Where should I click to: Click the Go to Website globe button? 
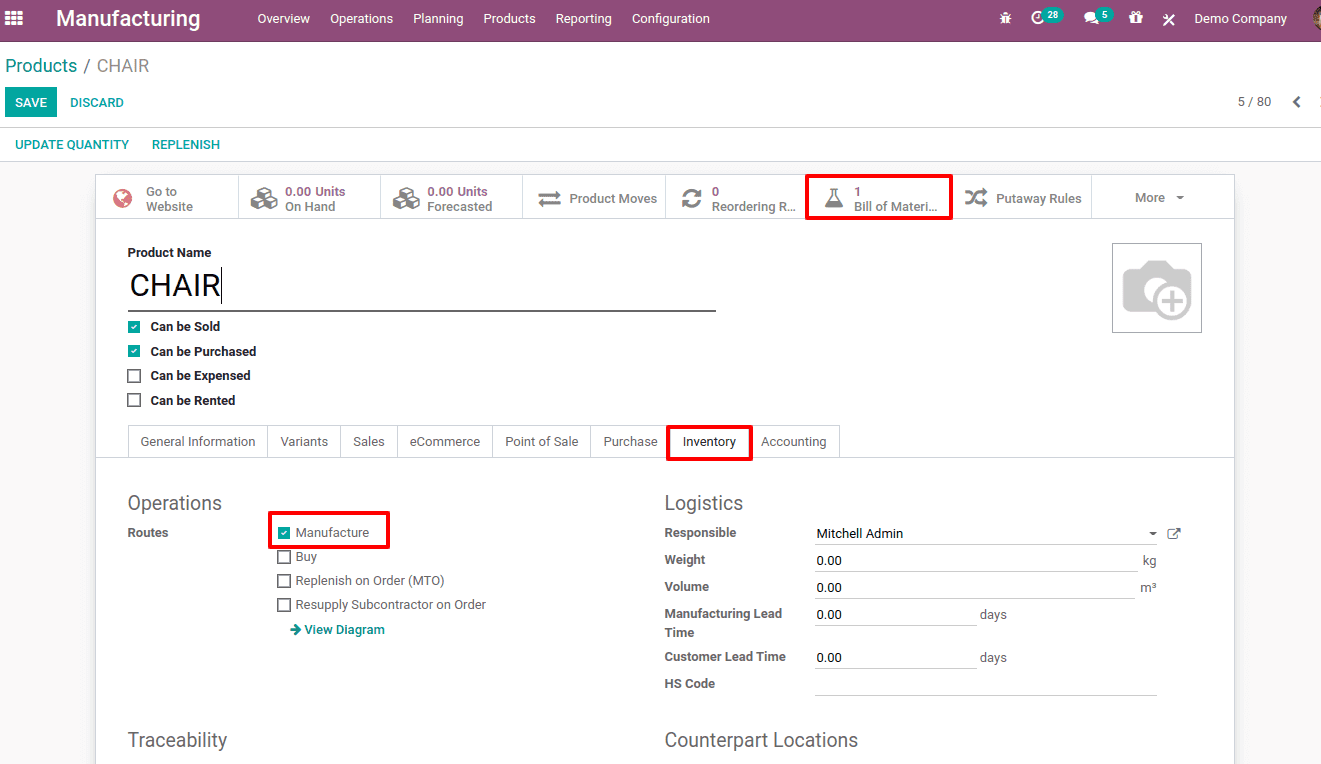pyautogui.click(x=167, y=198)
